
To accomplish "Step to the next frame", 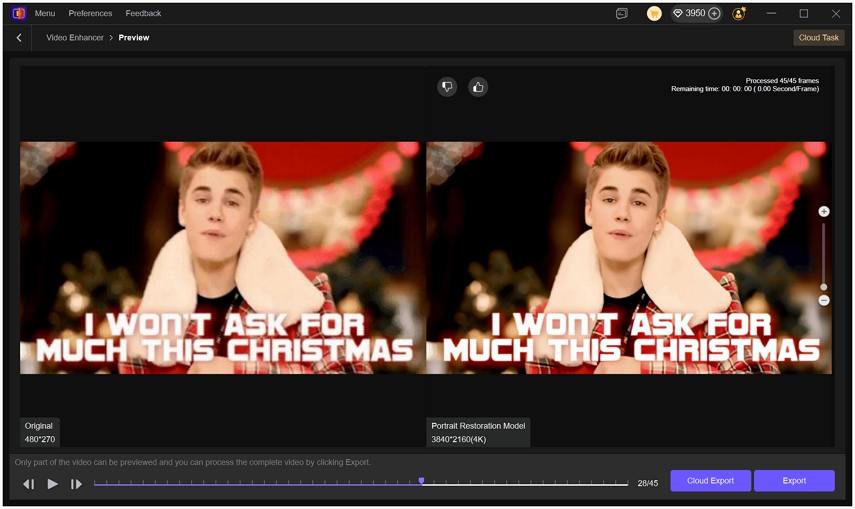I will click(76, 484).
